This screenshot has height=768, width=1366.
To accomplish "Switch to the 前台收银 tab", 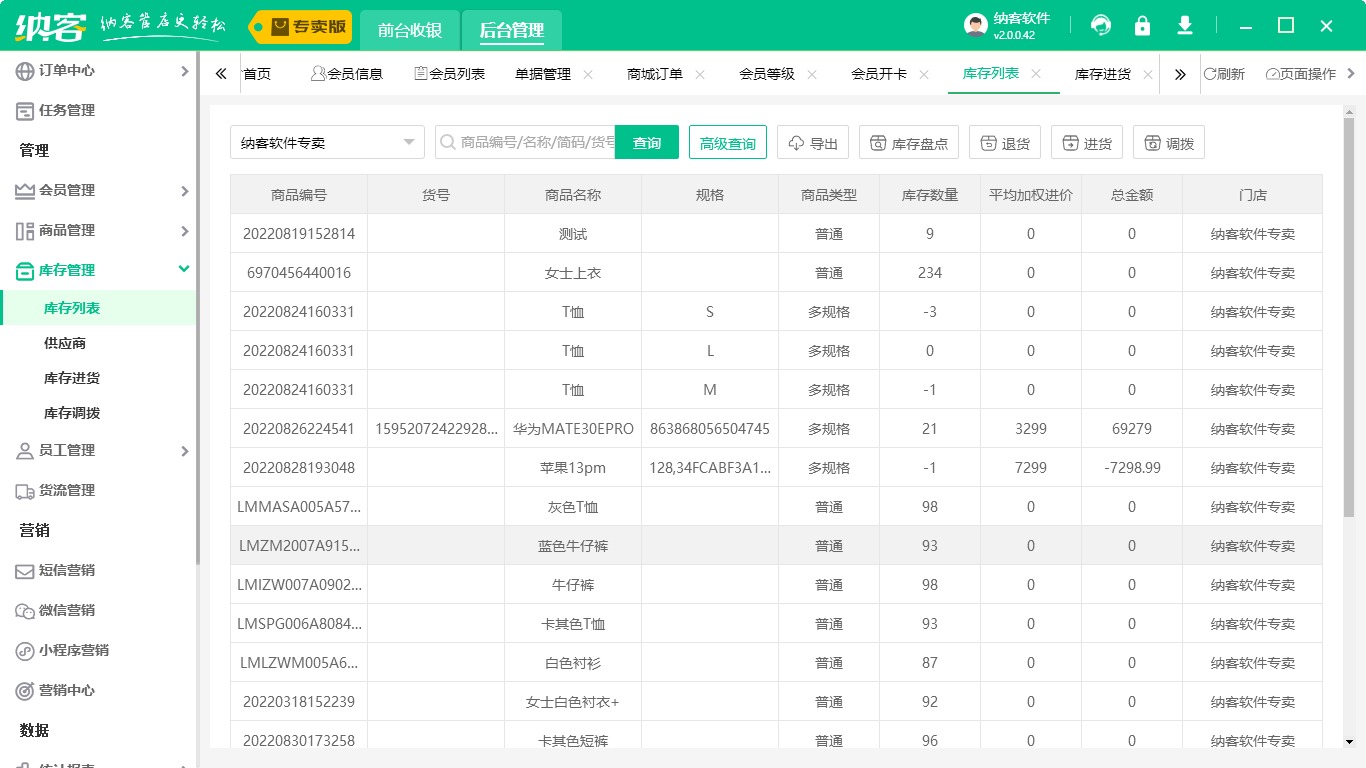I will [x=410, y=30].
